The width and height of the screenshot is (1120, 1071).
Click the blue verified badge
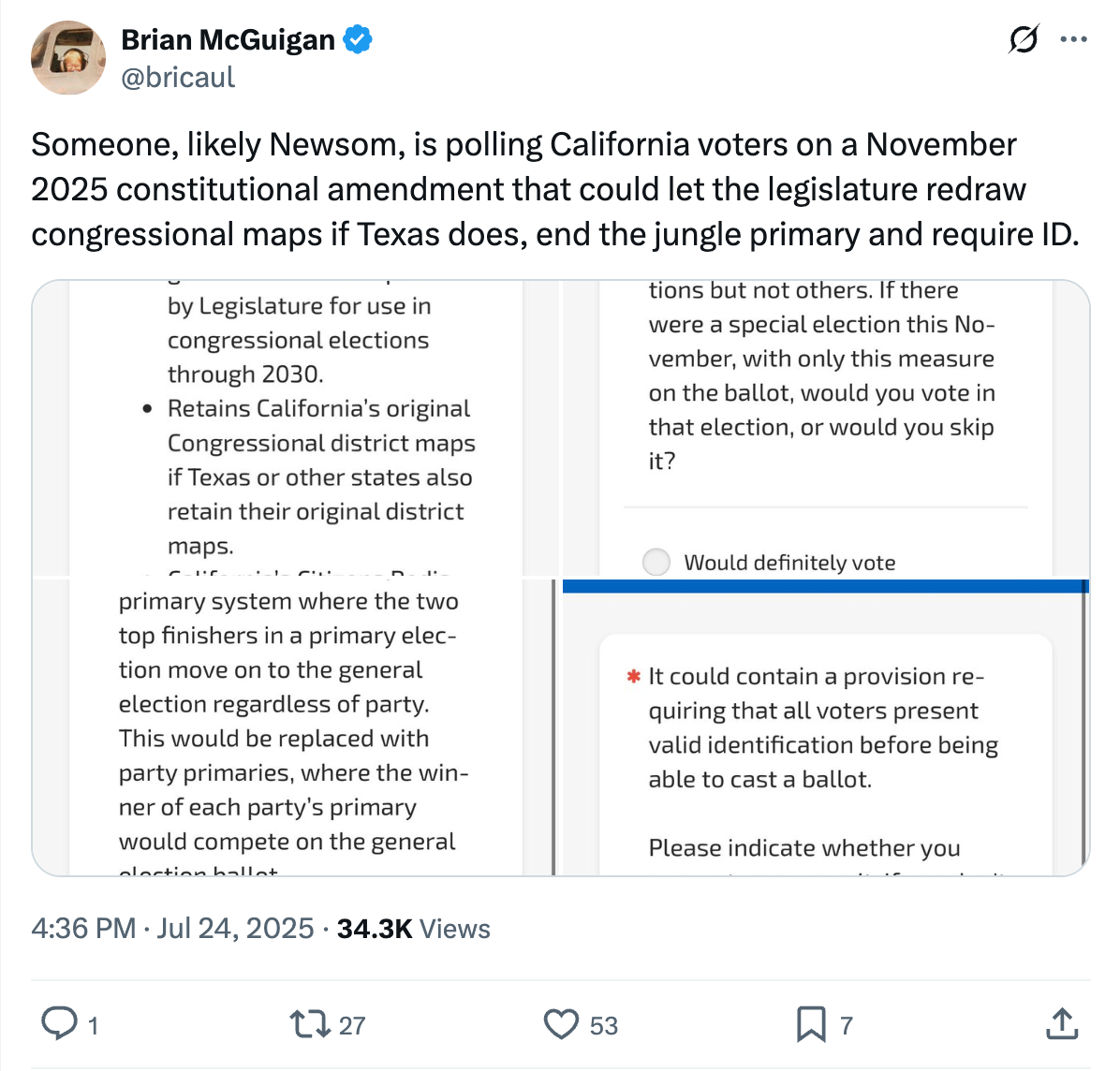point(357,39)
